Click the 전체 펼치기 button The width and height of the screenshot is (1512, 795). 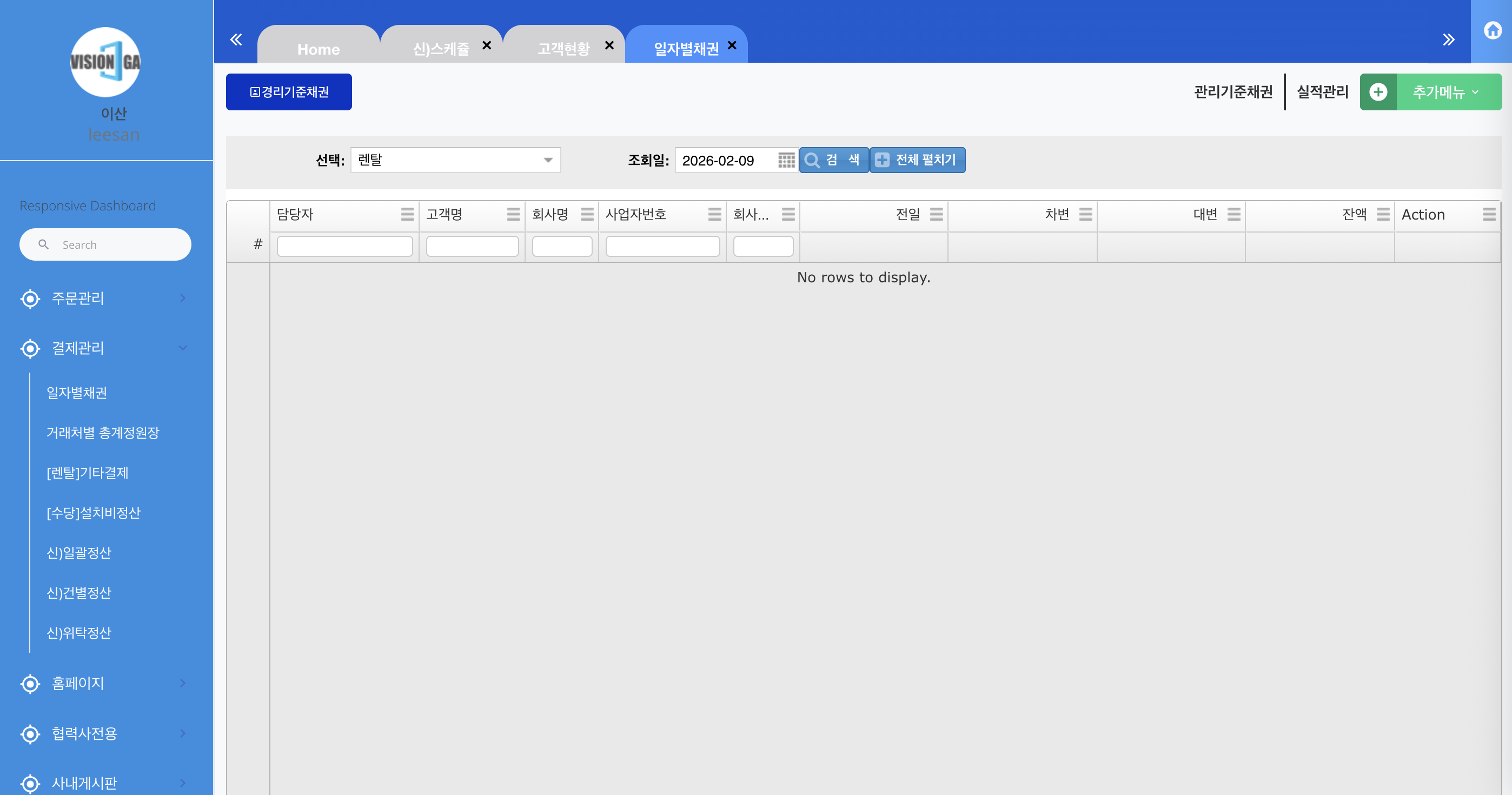[917, 160]
